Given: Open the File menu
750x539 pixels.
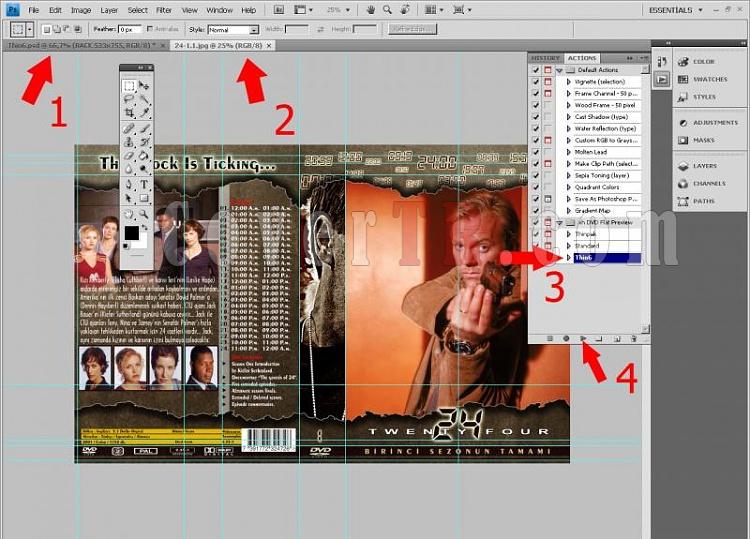Looking at the screenshot, I should click(x=33, y=10).
